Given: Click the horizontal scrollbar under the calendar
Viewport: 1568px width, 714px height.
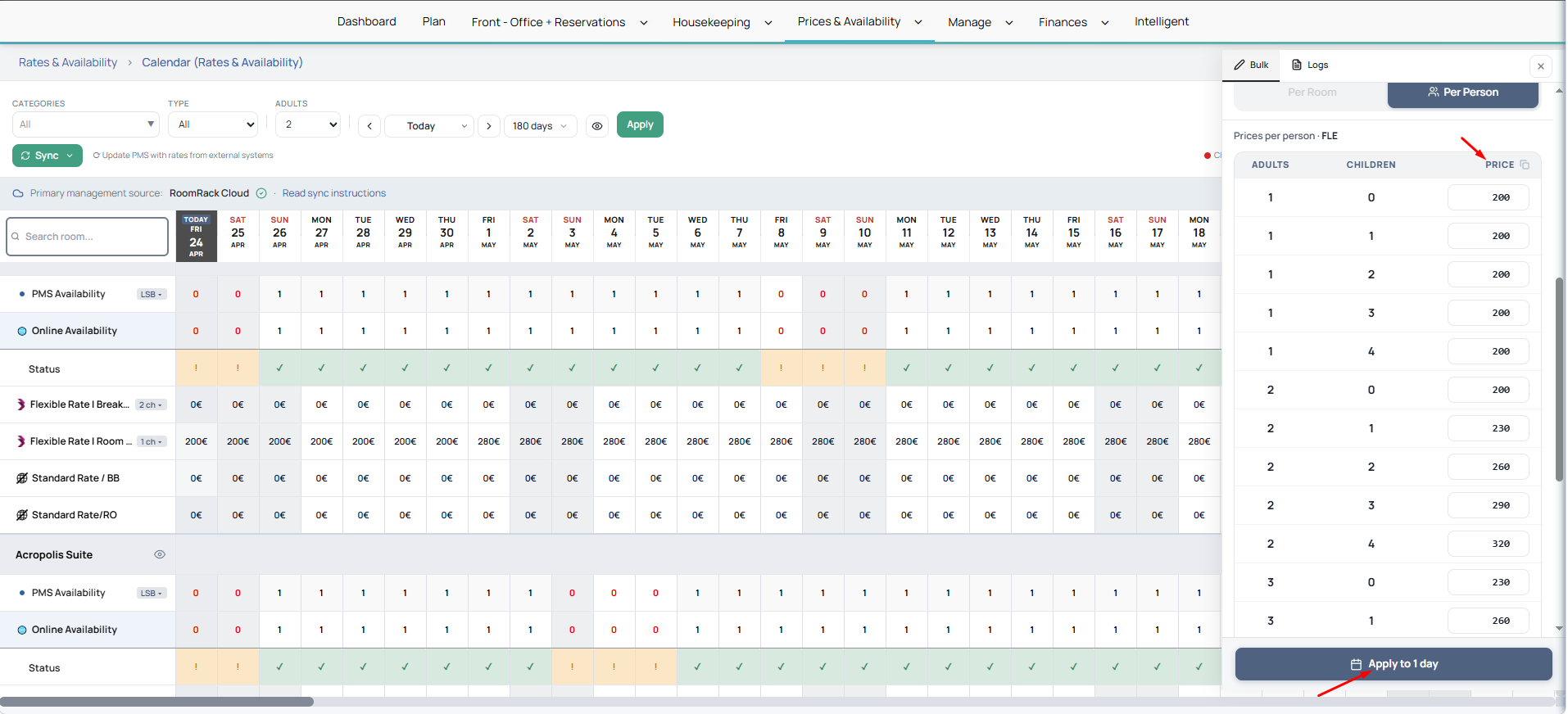Looking at the screenshot, I should click(x=157, y=702).
